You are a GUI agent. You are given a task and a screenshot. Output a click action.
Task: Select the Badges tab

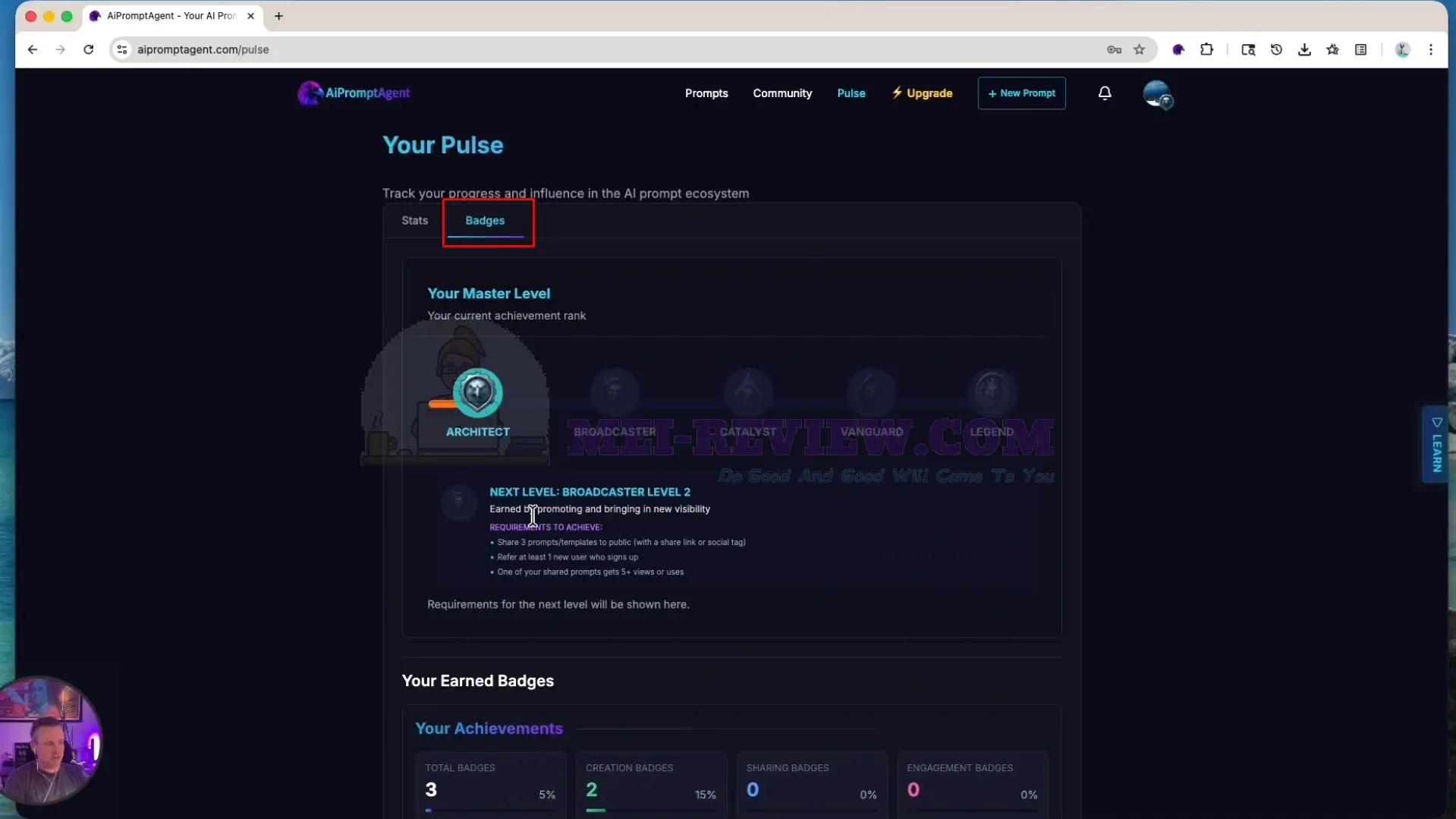pyautogui.click(x=485, y=220)
